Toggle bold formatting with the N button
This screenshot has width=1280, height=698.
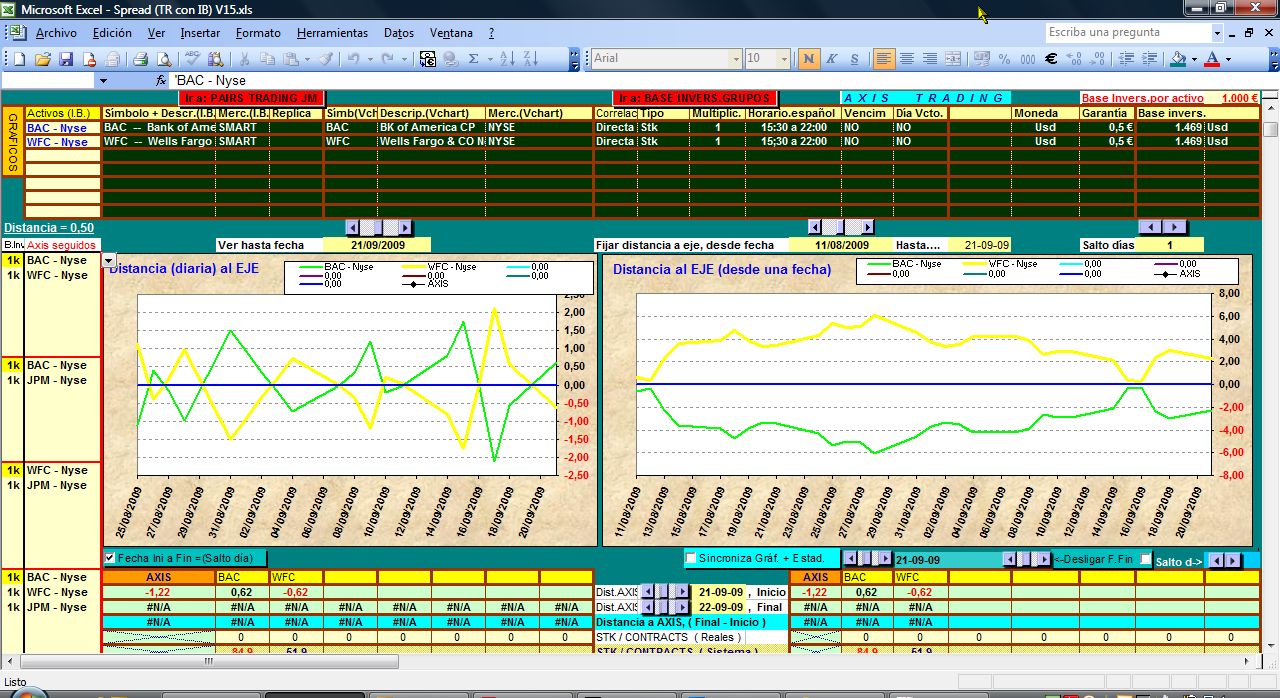809,59
